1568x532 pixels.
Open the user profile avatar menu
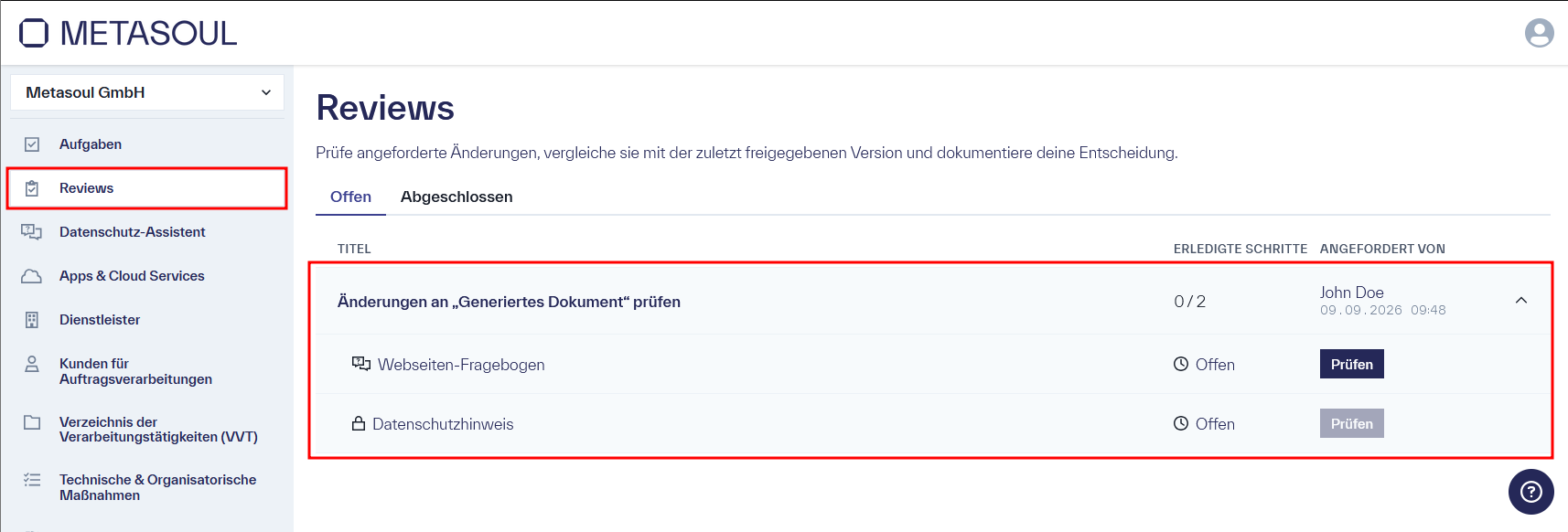click(x=1540, y=33)
